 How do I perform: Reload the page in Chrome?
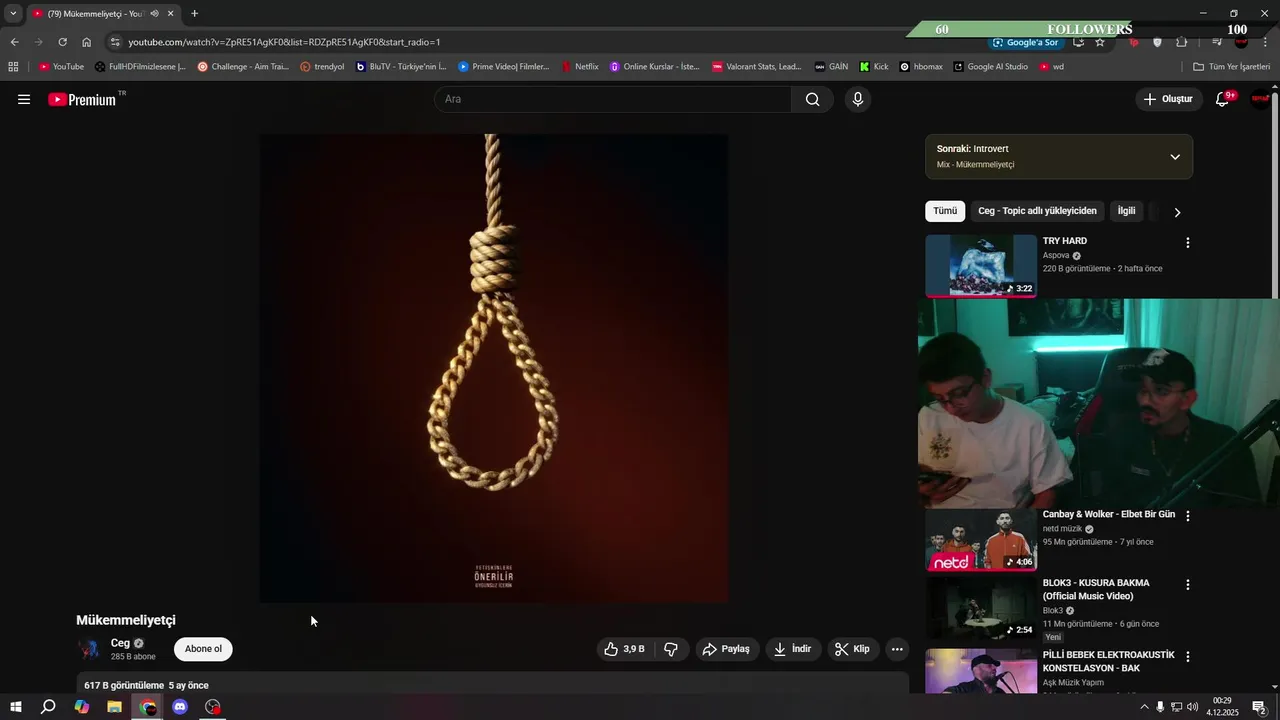click(62, 42)
